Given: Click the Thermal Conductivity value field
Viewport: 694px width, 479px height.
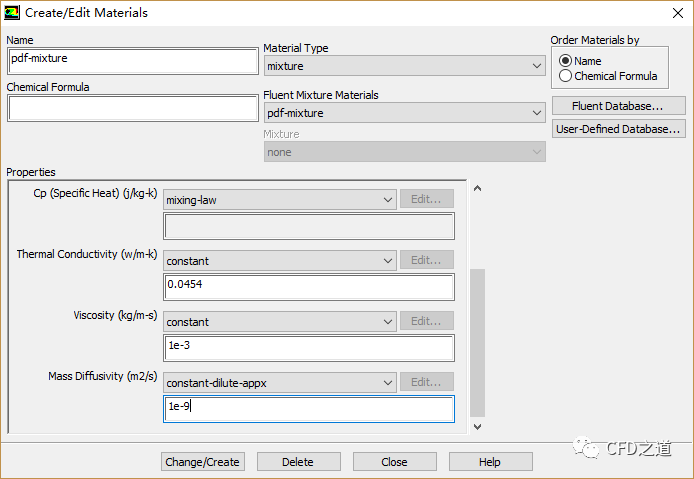Looking at the screenshot, I should click(309, 287).
